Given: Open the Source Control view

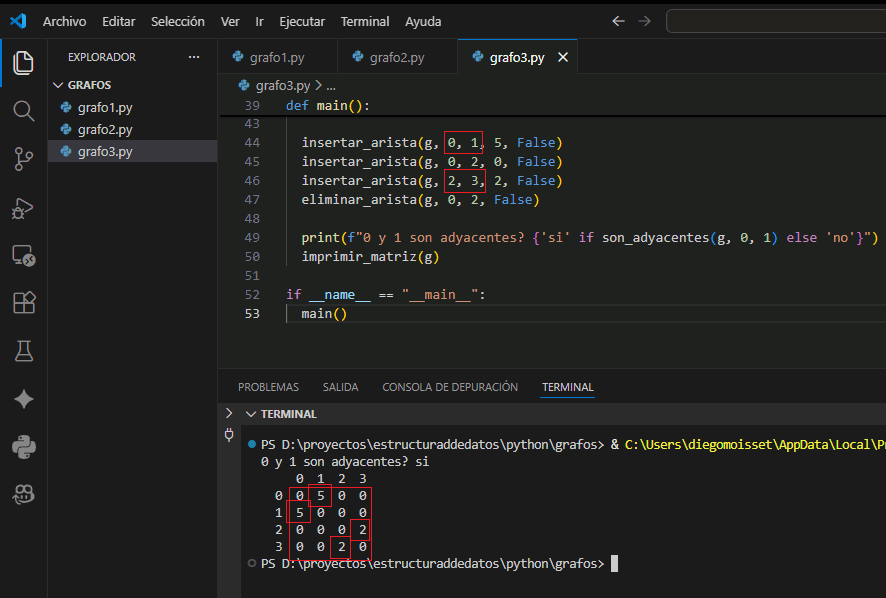Looking at the screenshot, I should click(x=23, y=158).
